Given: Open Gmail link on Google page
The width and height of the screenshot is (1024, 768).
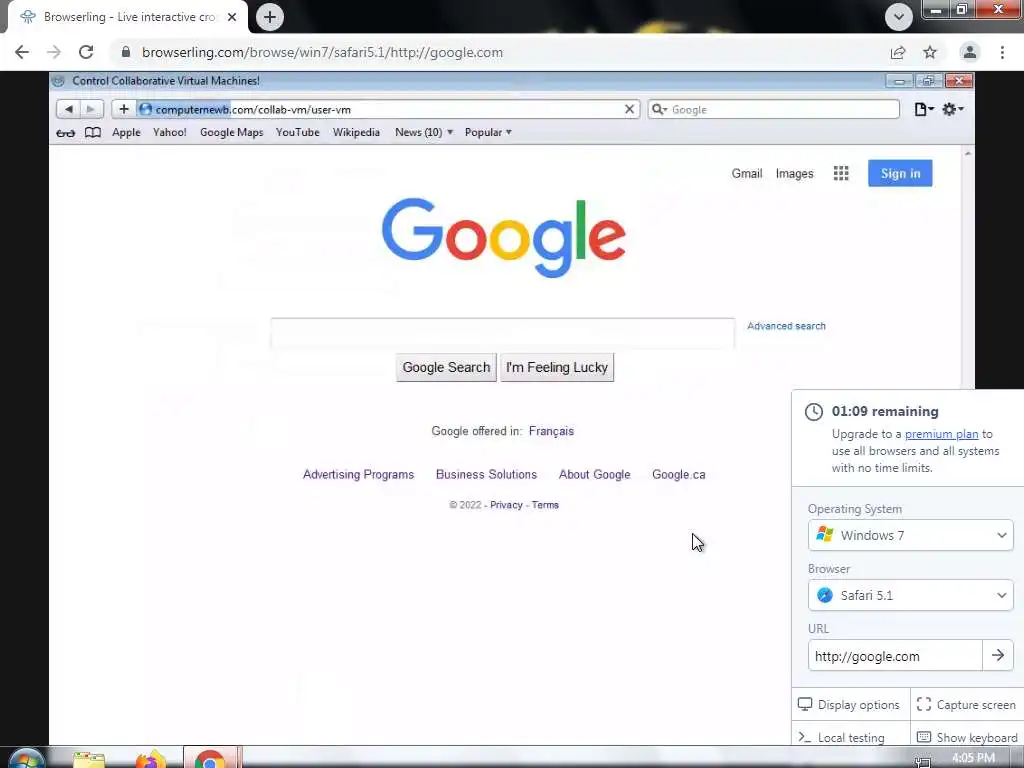Looking at the screenshot, I should point(746,174).
